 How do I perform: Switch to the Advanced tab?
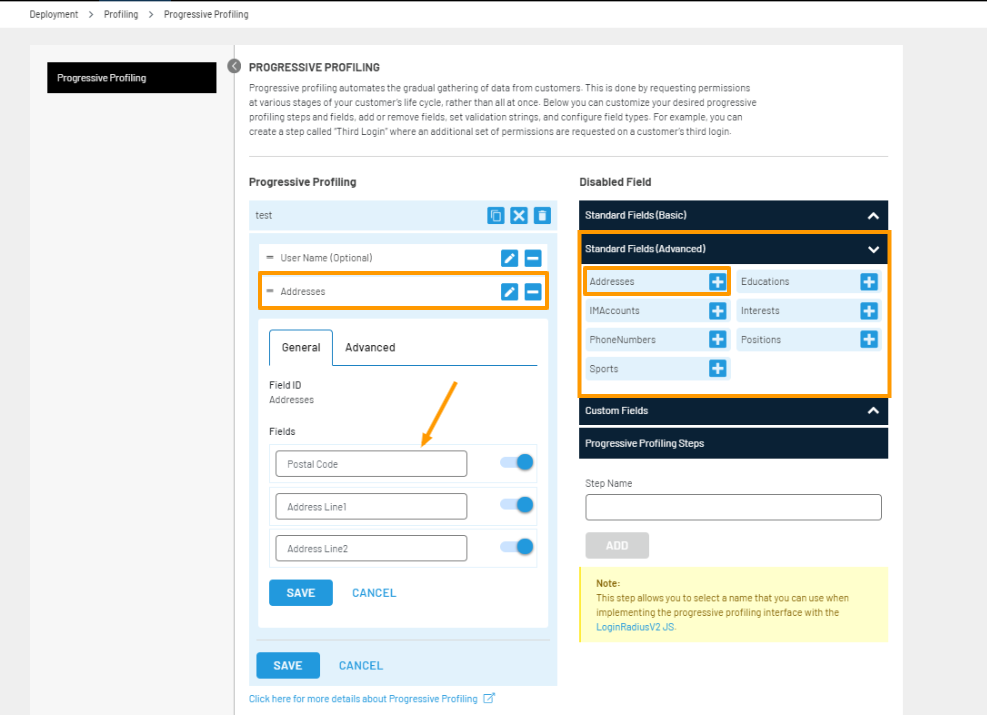click(369, 347)
